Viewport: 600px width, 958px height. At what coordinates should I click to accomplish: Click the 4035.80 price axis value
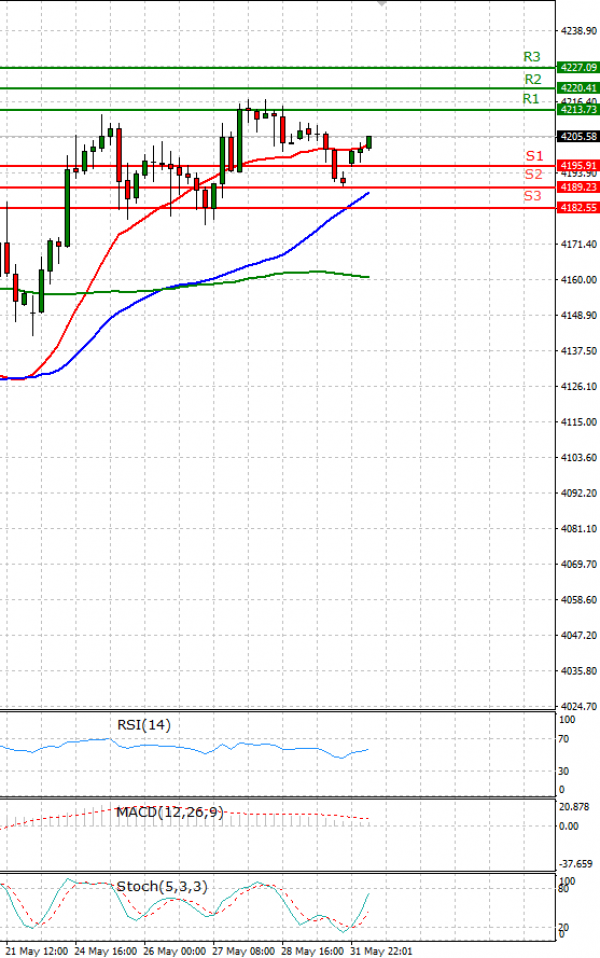579,671
